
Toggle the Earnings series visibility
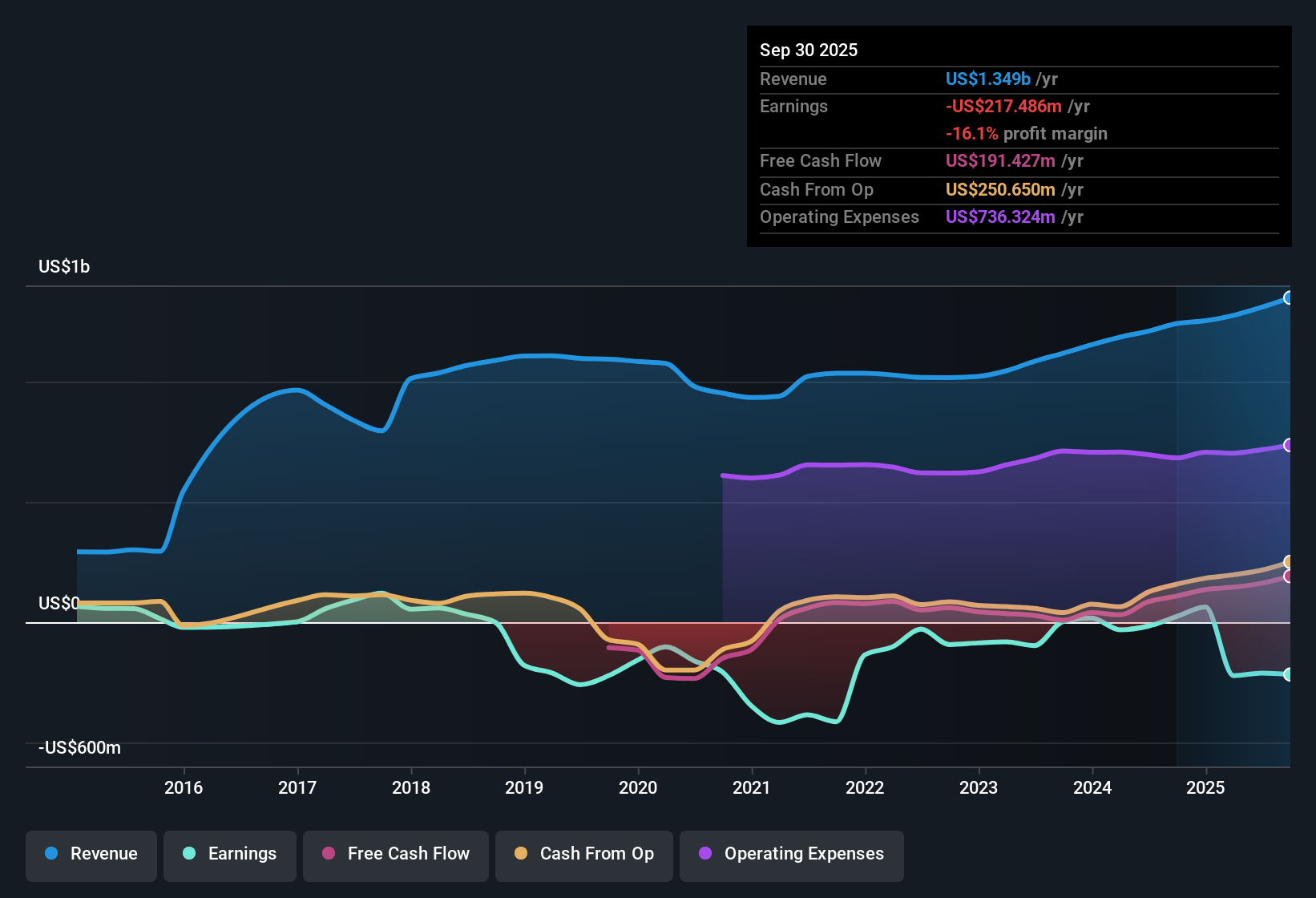pos(229,854)
